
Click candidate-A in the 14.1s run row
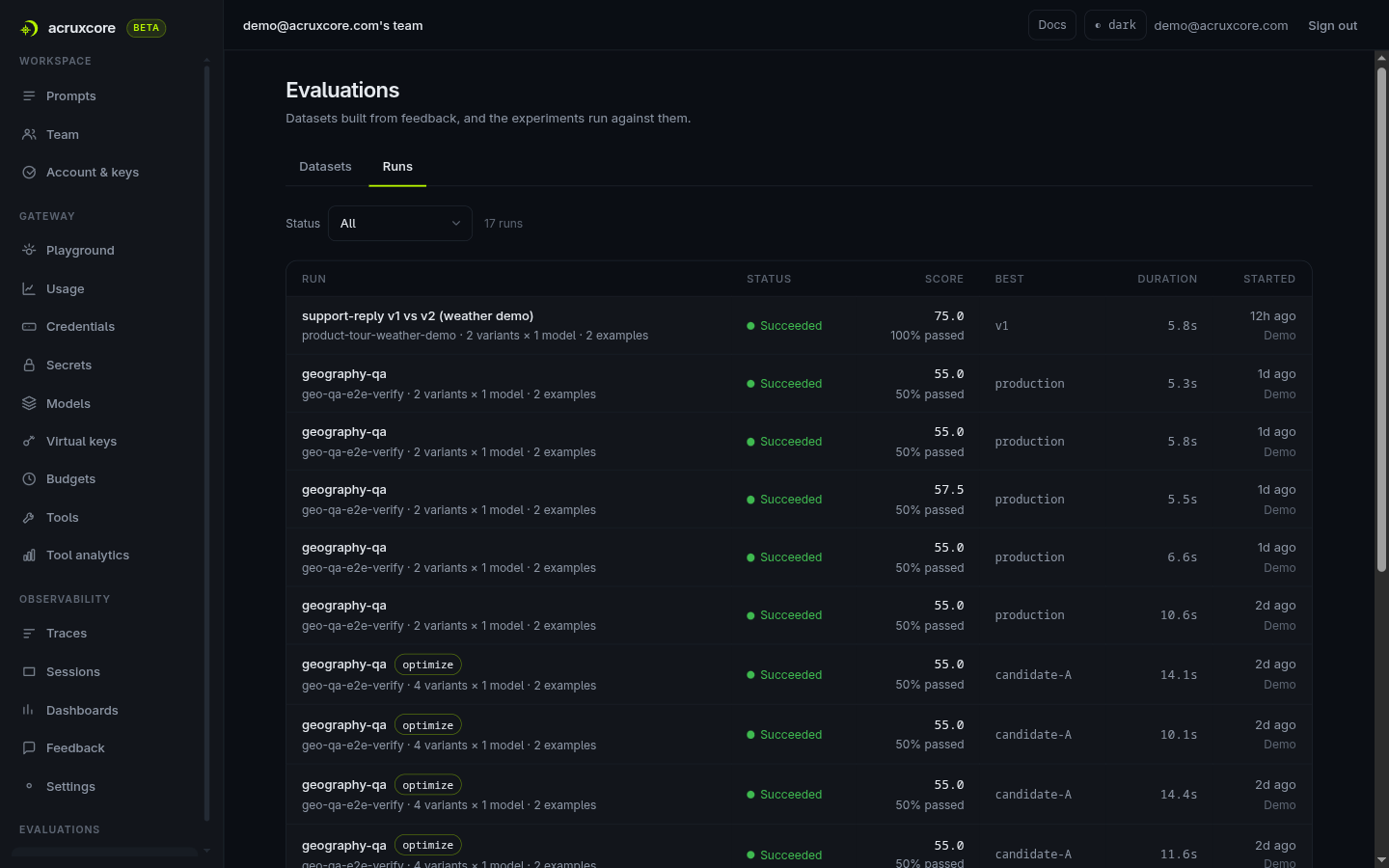coord(1033,675)
